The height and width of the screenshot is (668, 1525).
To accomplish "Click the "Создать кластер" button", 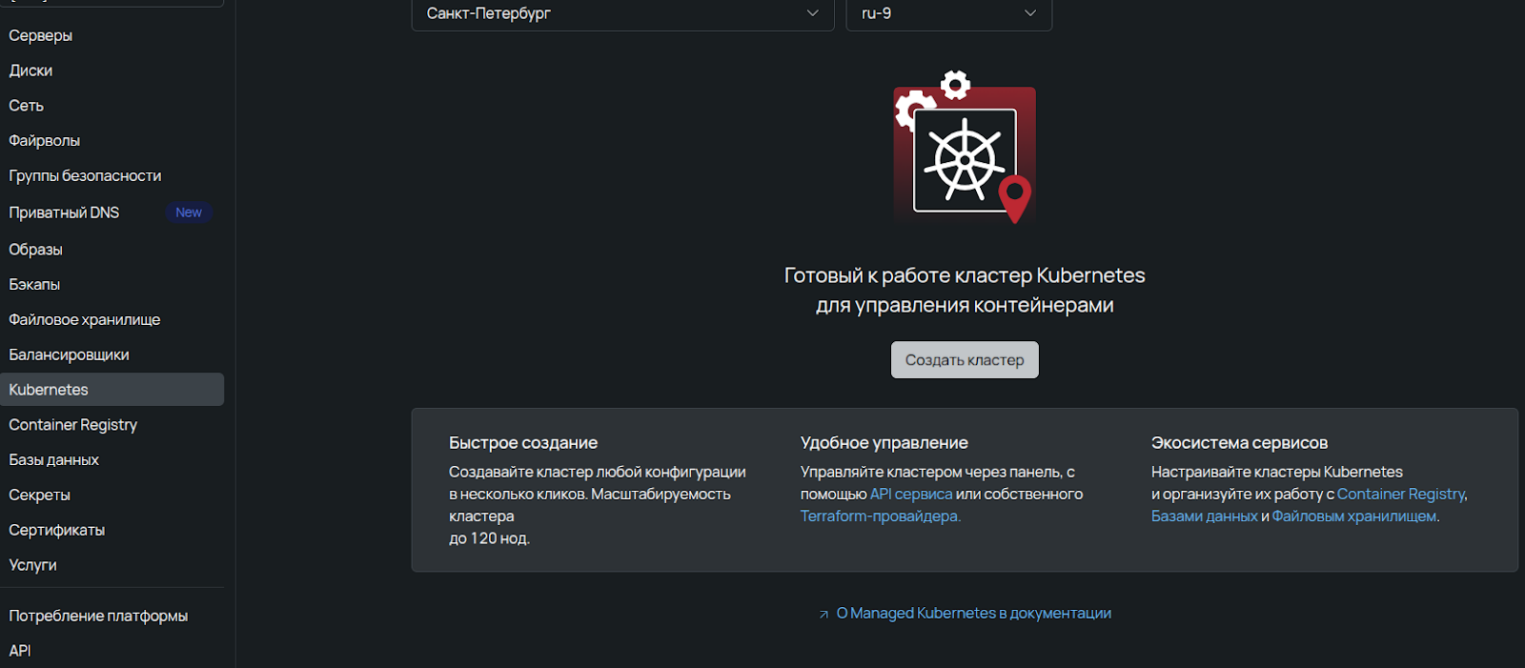I will pyautogui.click(x=963, y=359).
